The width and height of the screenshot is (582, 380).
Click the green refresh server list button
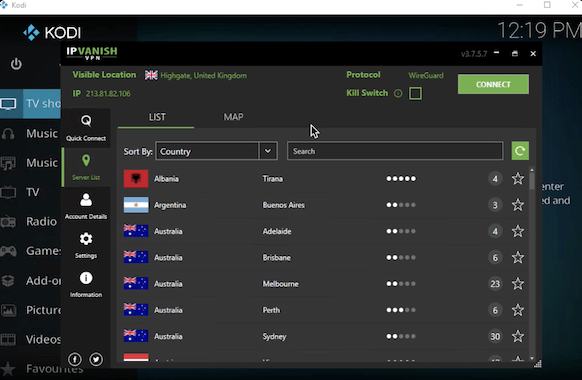(x=520, y=151)
